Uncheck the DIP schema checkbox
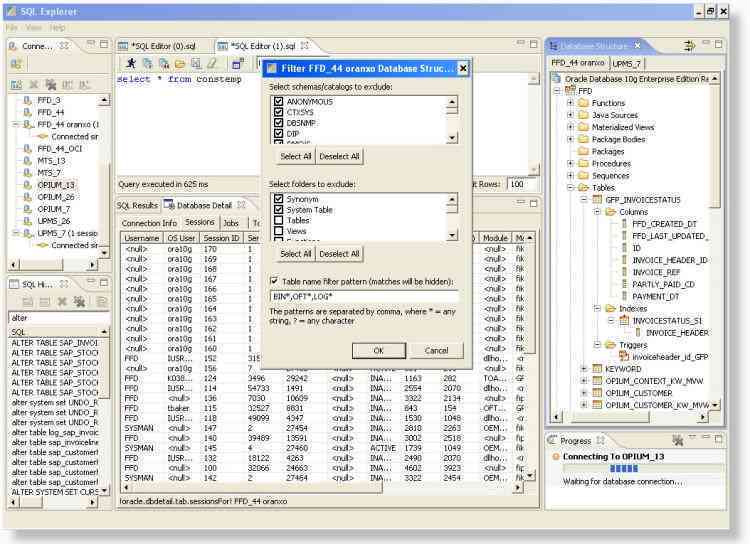Viewport: 750px width, 544px height. coord(278,133)
